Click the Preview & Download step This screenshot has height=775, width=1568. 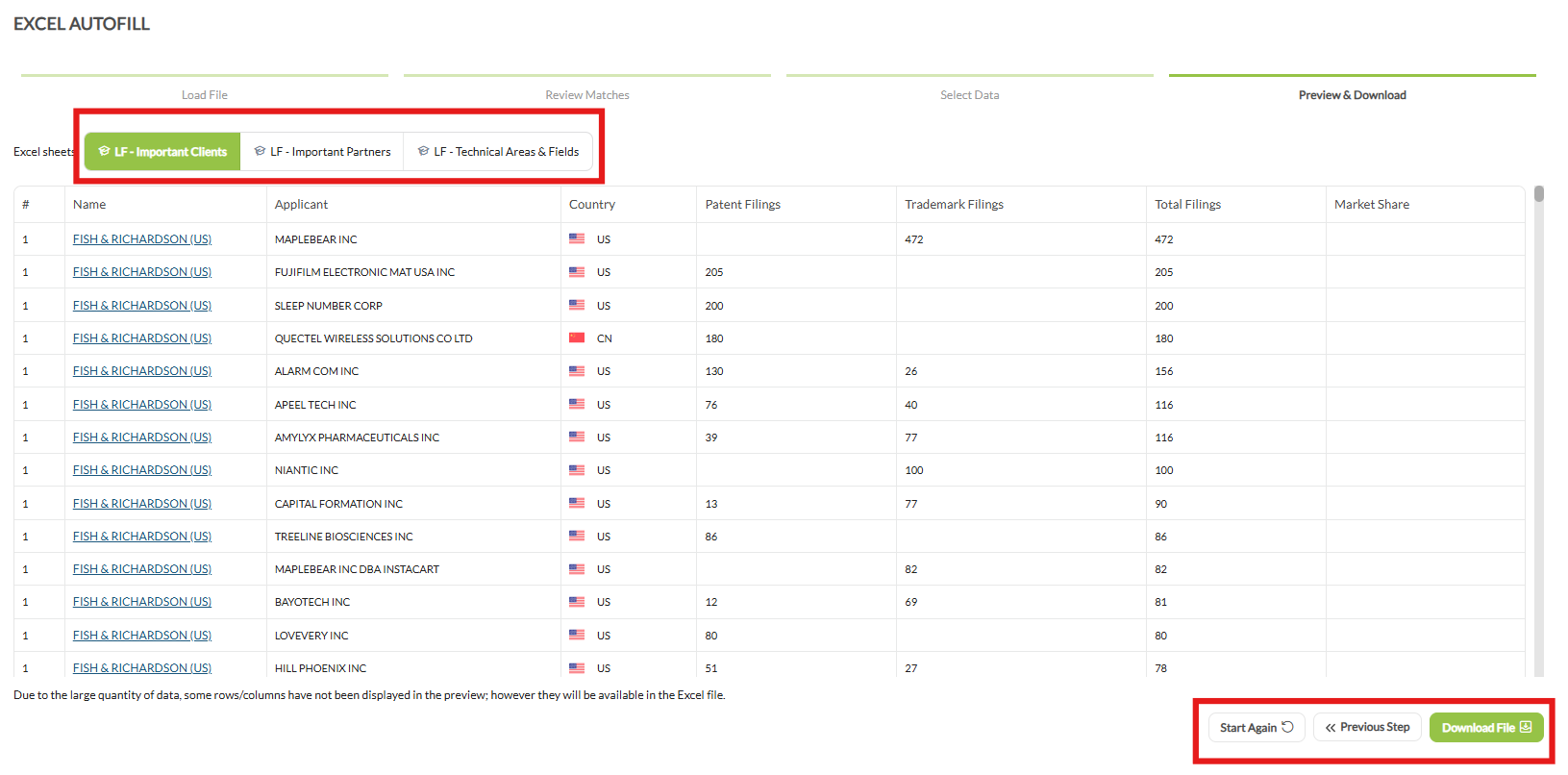click(1353, 94)
